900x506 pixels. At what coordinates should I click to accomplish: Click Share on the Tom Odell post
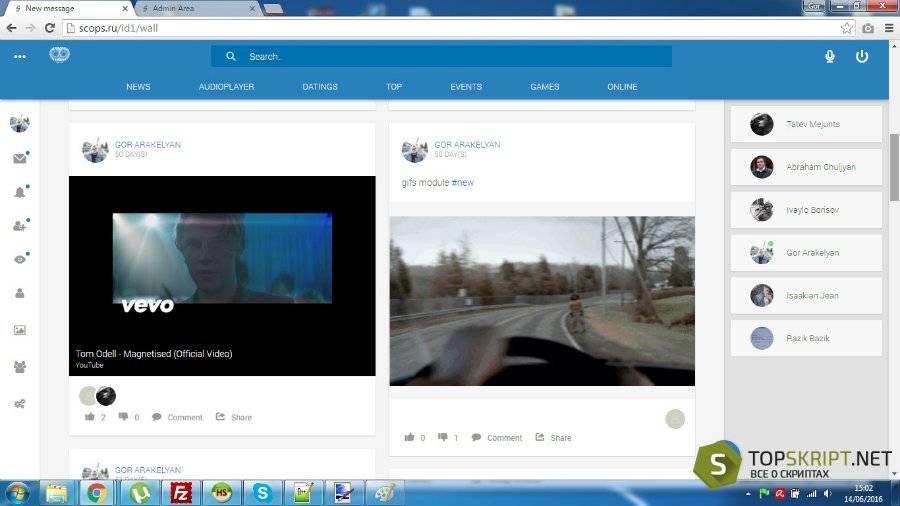234,417
